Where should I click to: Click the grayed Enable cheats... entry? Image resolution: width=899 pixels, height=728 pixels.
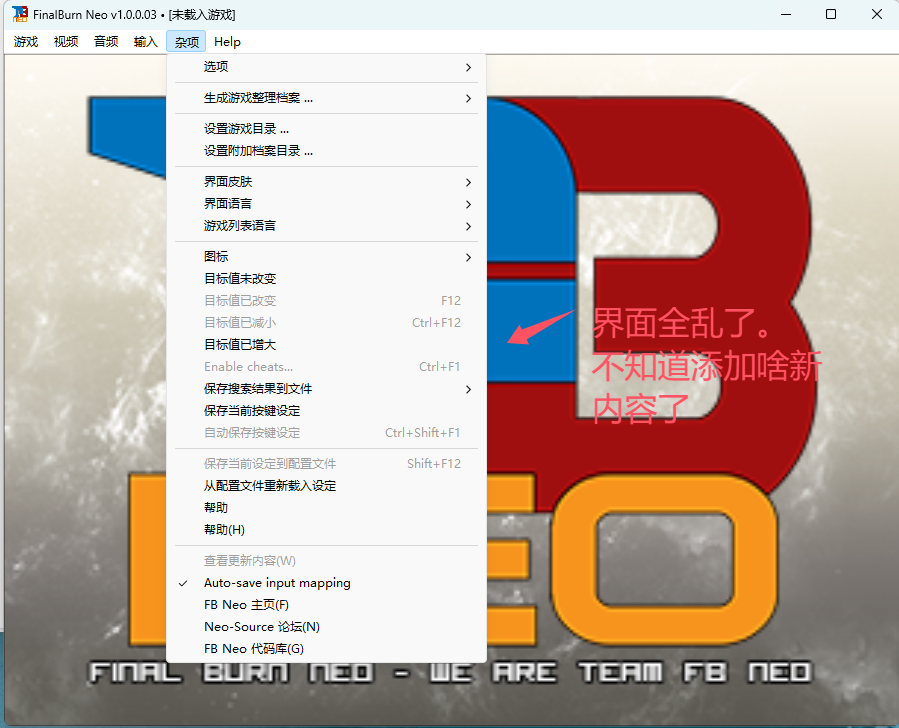coord(326,367)
